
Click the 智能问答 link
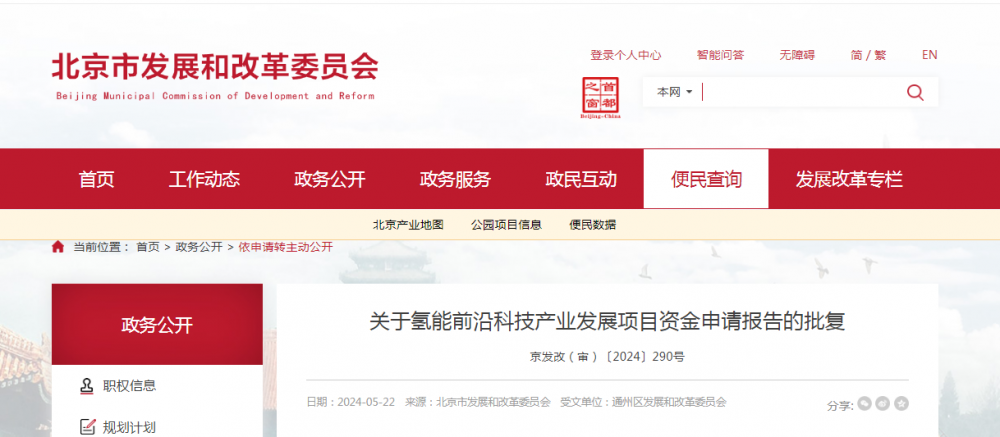pyautogui.click(x=720, y=55)
